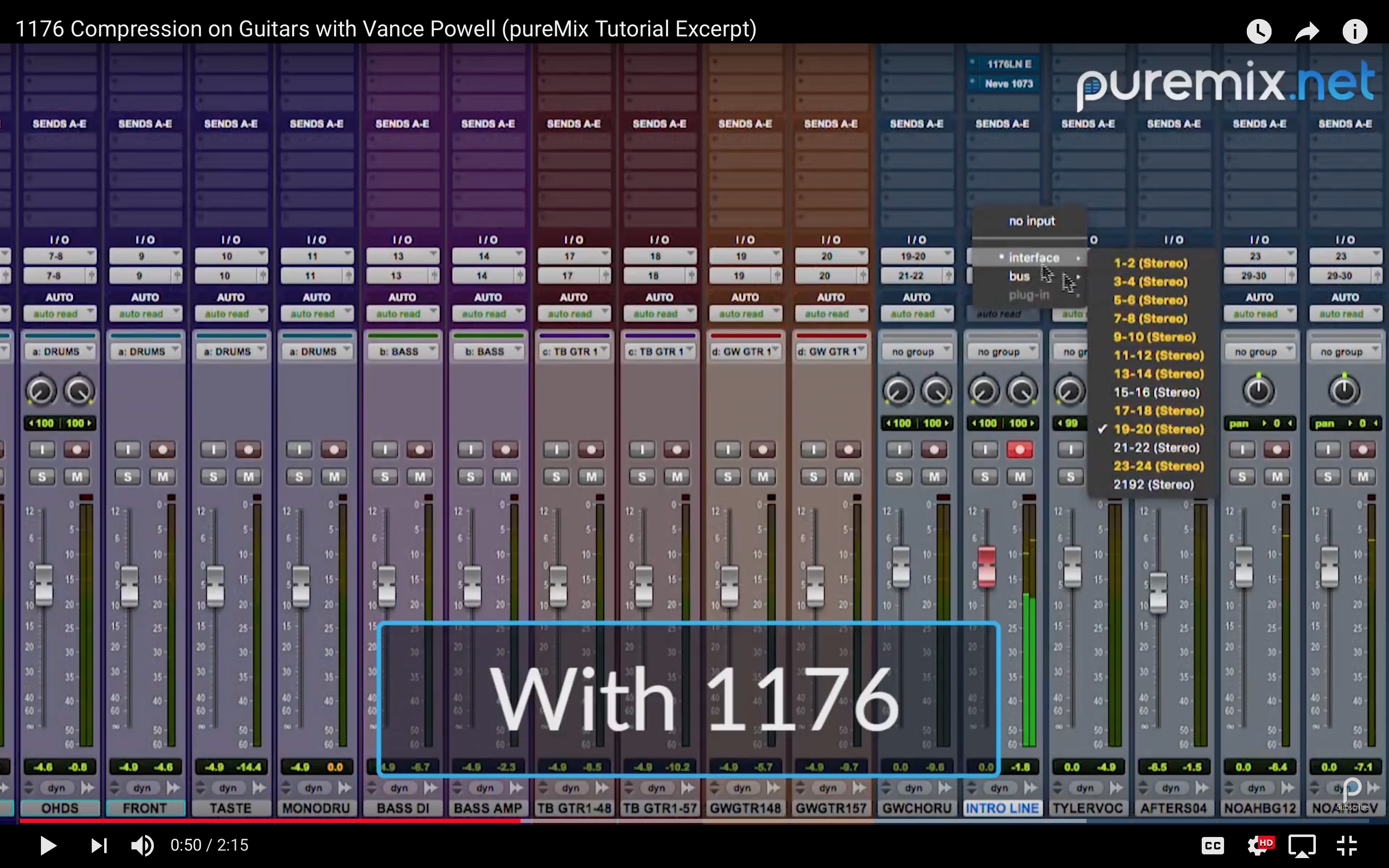Open Watch Later clock icon
The height and width of the screenshot is (868, 1389).
click(1259, 31)
